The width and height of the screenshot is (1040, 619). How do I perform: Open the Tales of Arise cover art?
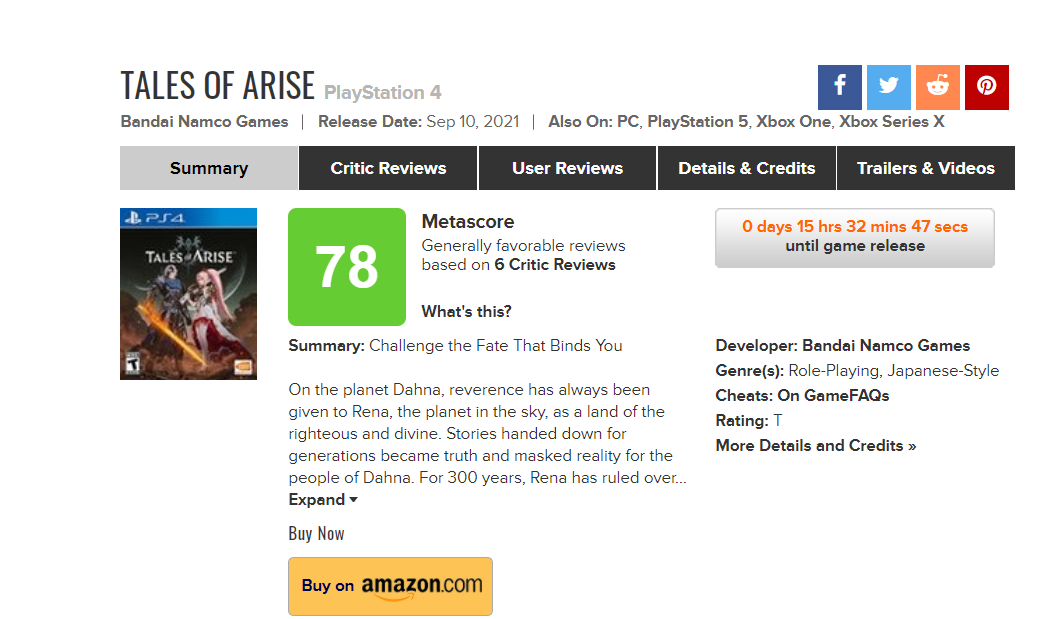click(188, 294)
